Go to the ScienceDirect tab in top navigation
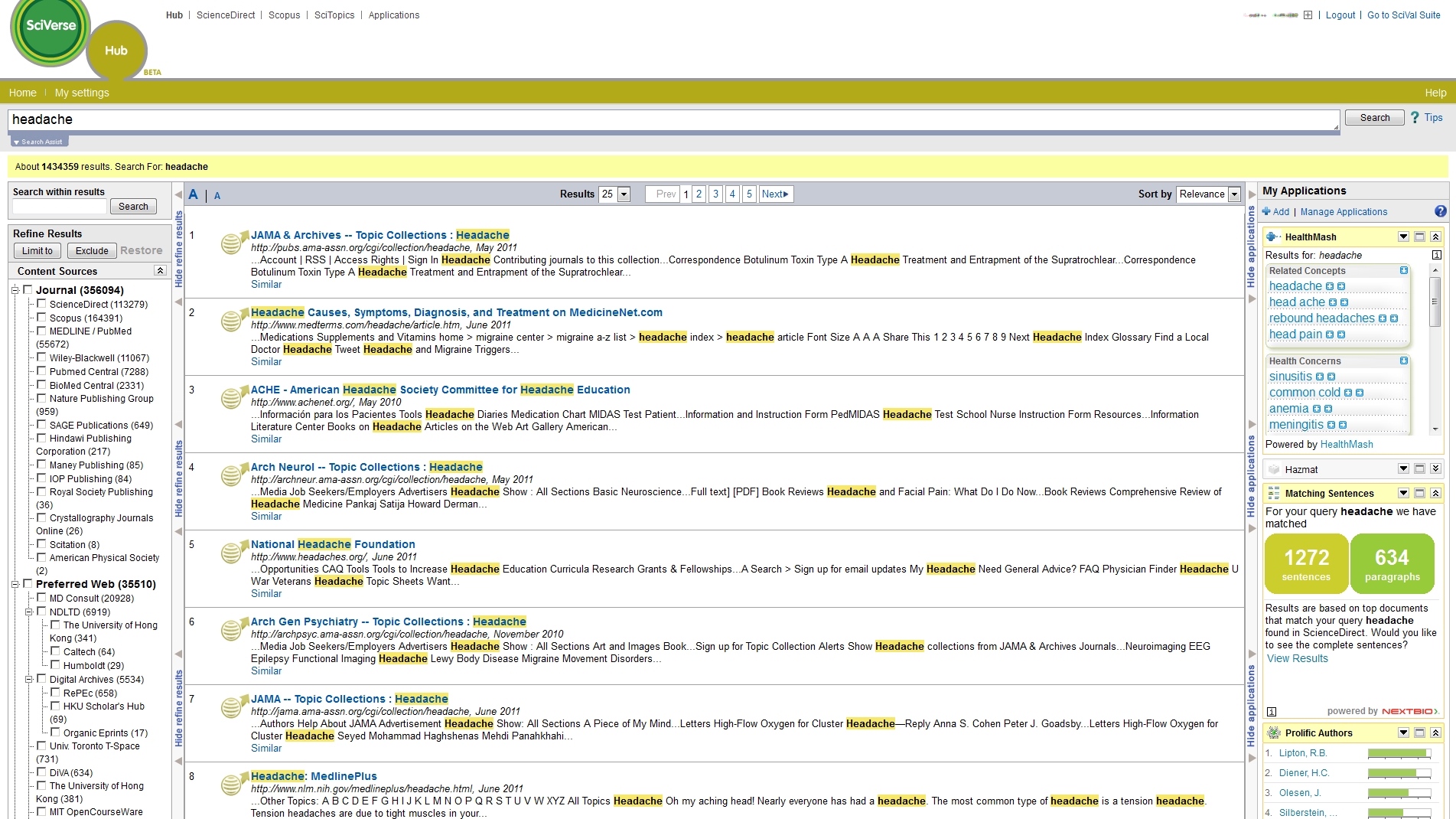1456x819 pixels. coord(226,15)
